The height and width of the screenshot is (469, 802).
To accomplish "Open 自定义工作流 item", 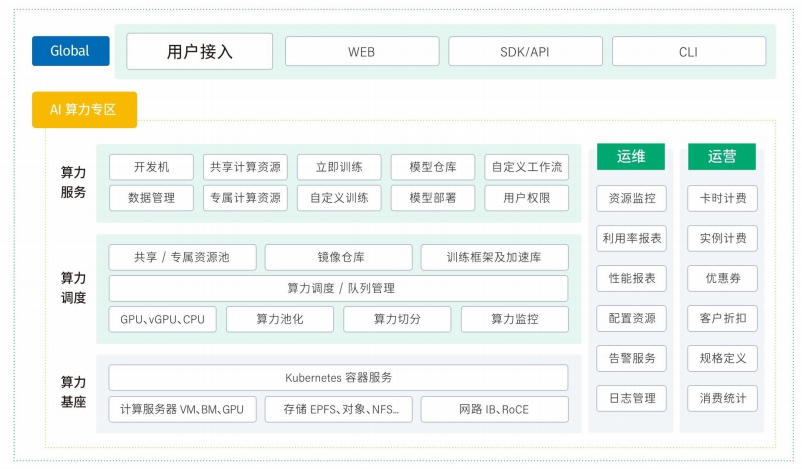I will click(526, 167).
